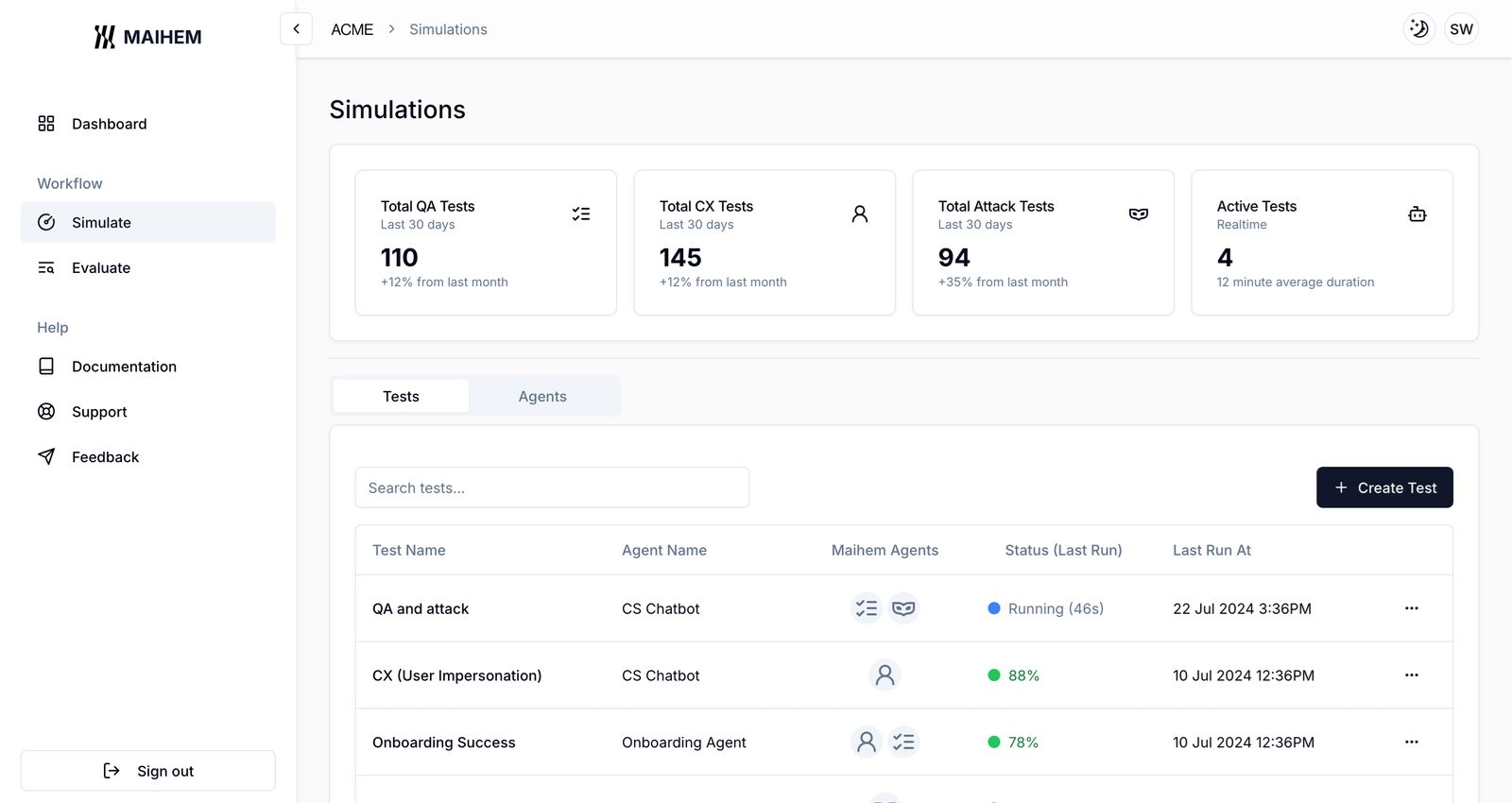The width and height of the screenshot is (1512, 803).
Task: Open the more options menu for Onboarding Success
Action: 1411,743
